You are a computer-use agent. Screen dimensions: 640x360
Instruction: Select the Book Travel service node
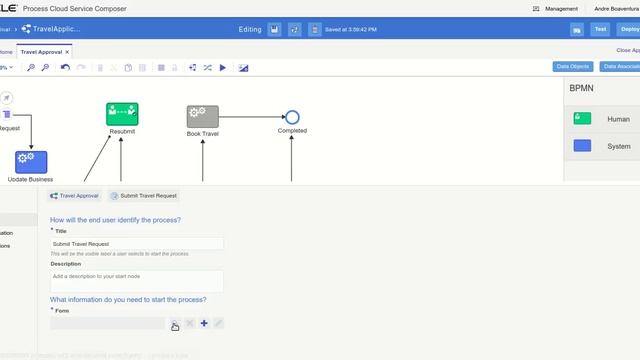pos(203,116)
